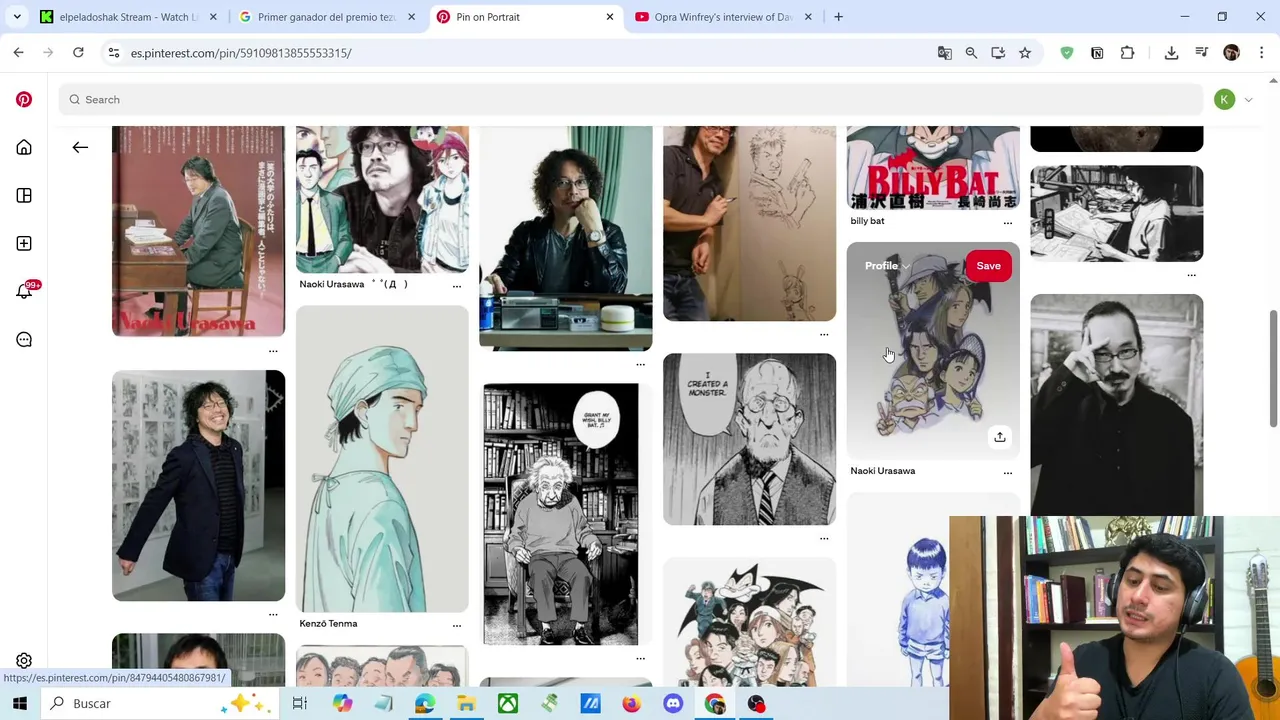
Task: Click the back arrow beside the pins
Action: coord(80,148)
